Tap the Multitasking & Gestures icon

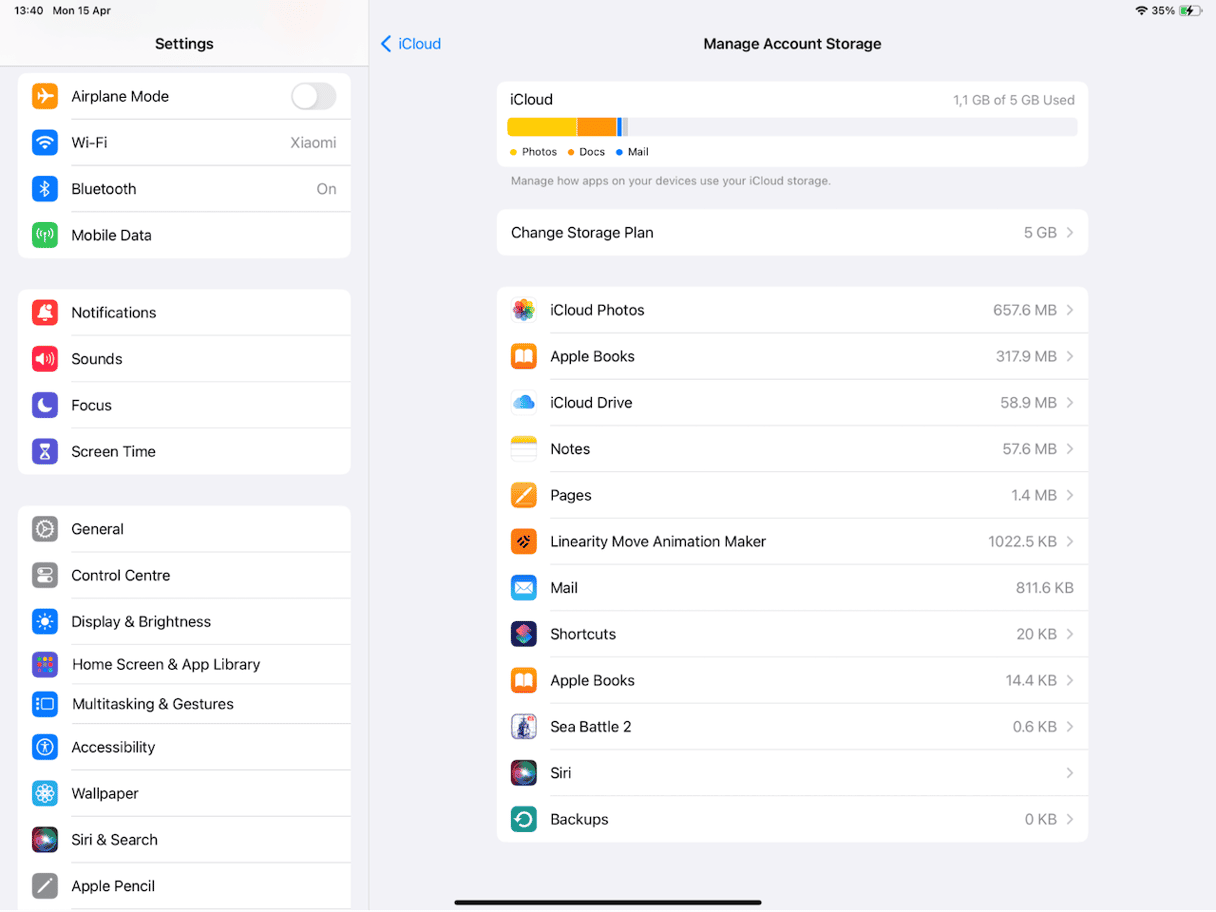click(45, 704)
